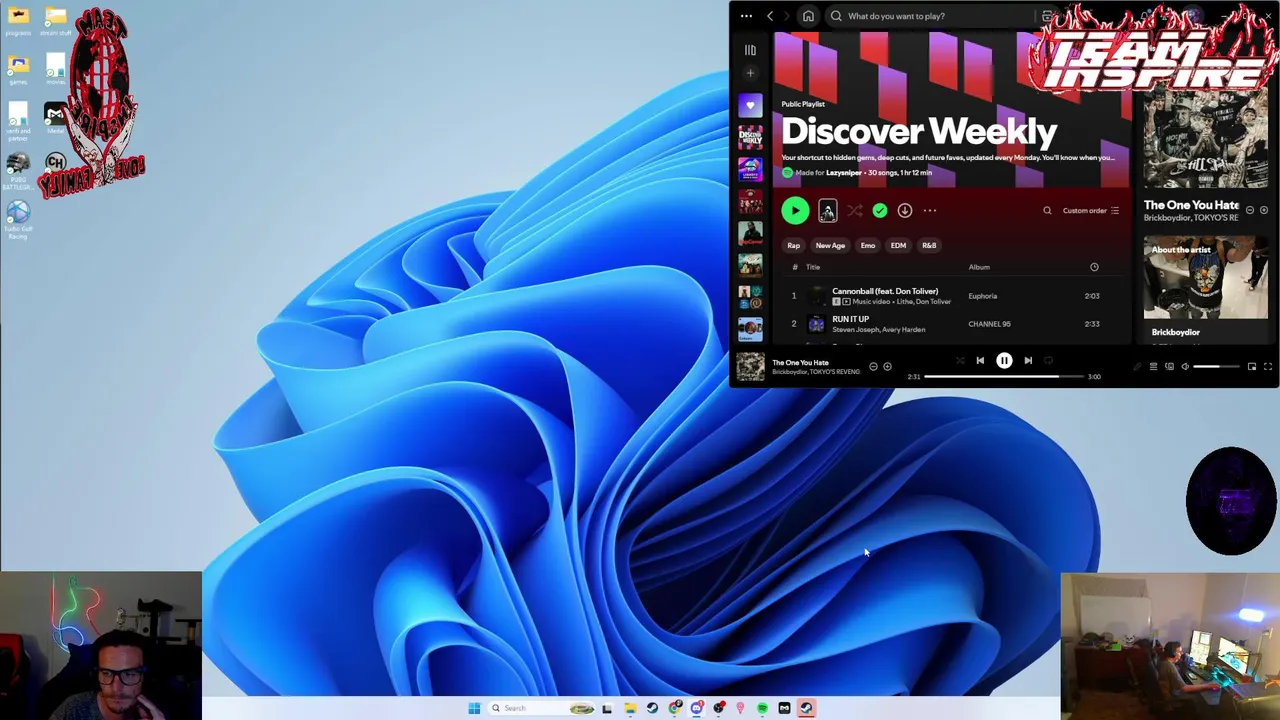1280x720 pixels.
Task: Skip to the previous track
Action: coord(980,361)
